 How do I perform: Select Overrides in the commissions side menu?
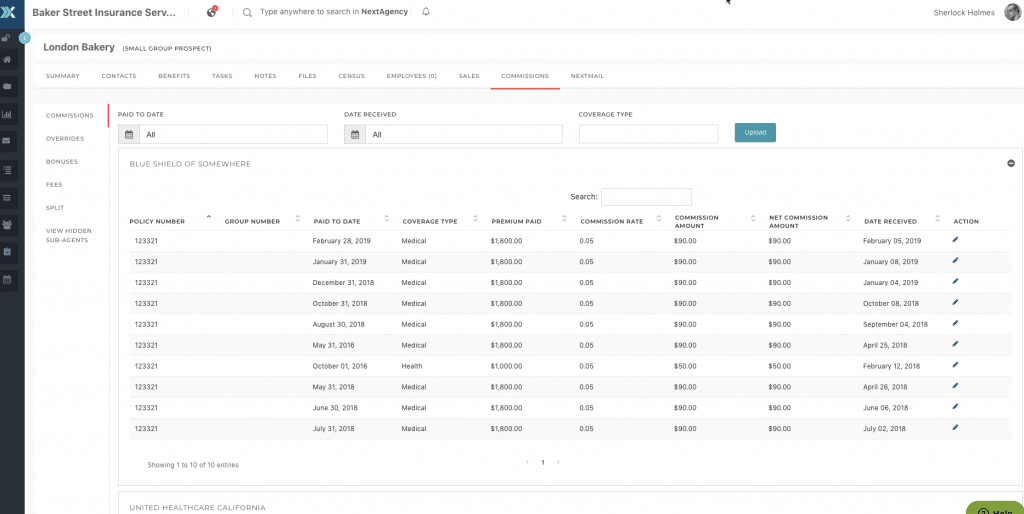point(65,139)
